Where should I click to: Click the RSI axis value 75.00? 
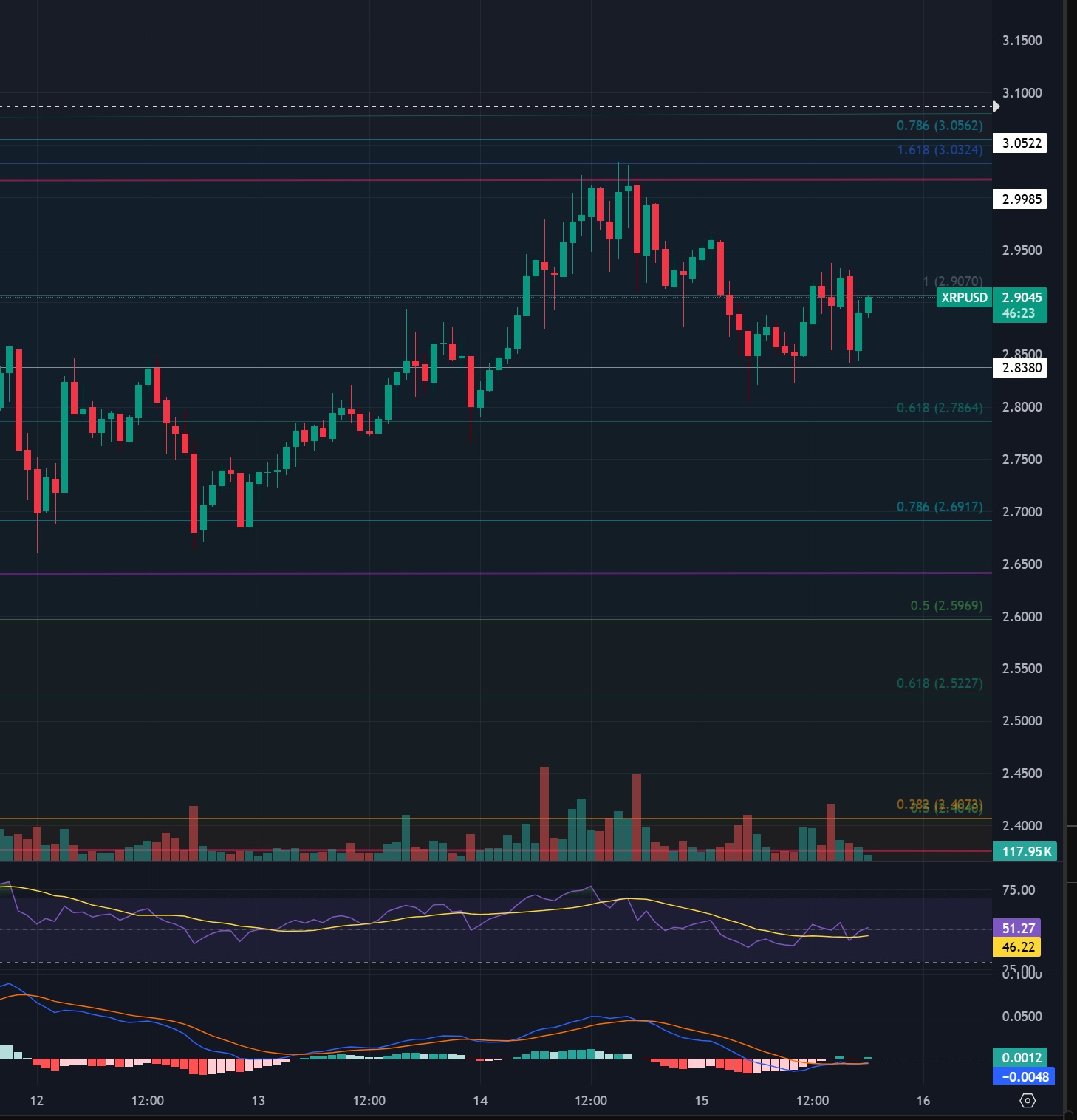pos(1019,890)
